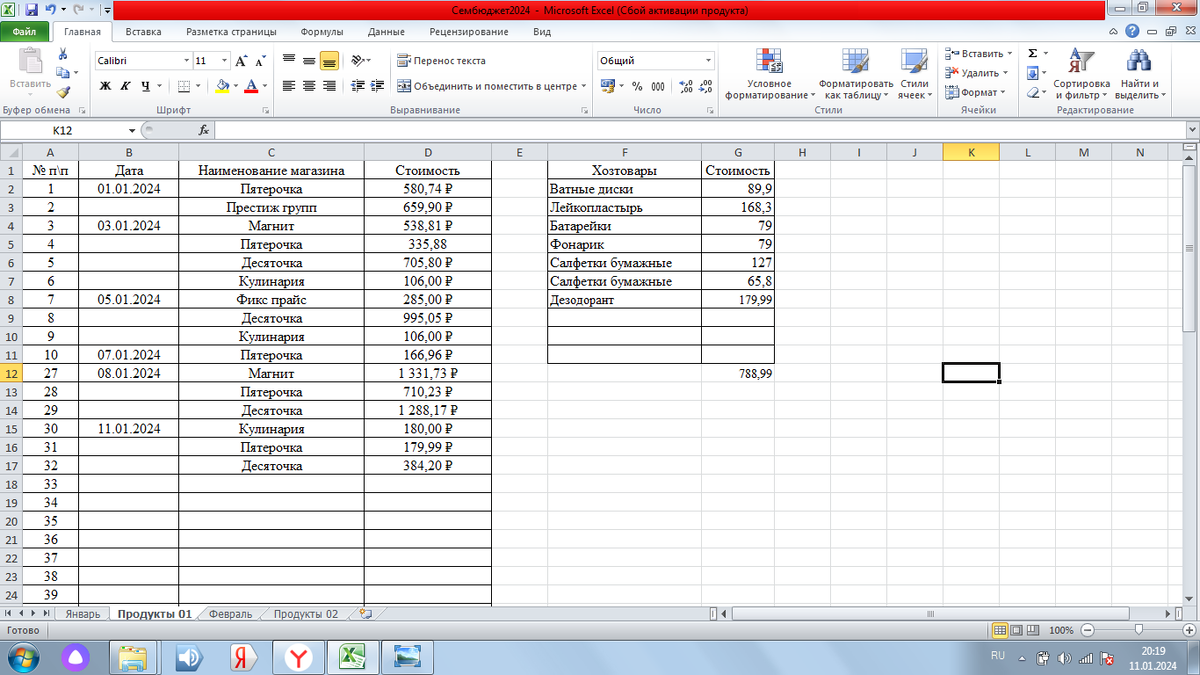
Task: Open Найти и выделить binoculars menu
Action: pyautogui.click(x=1139, y=73)
